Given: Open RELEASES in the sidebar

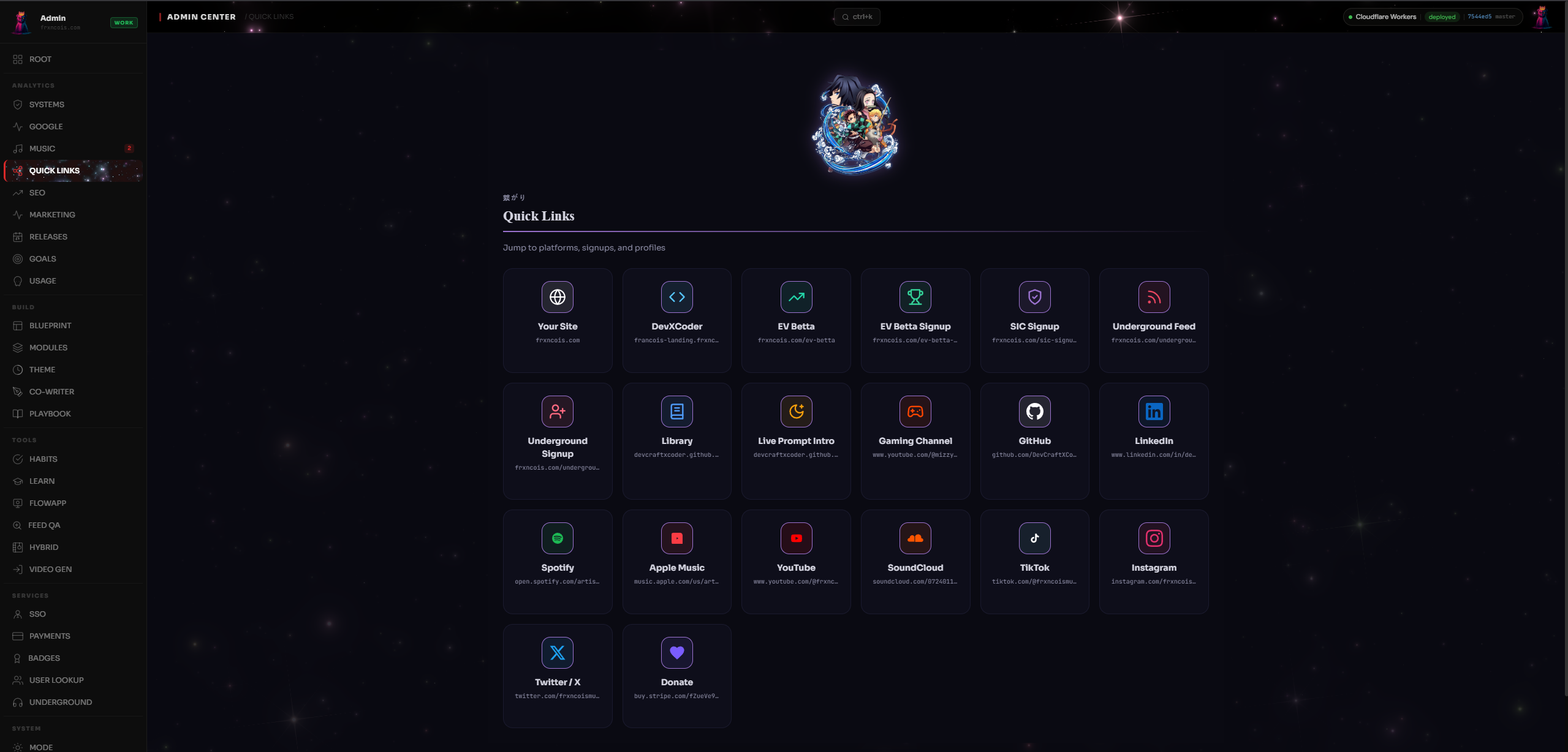Looking at the screenshot, I should click(x=74, y=237).
